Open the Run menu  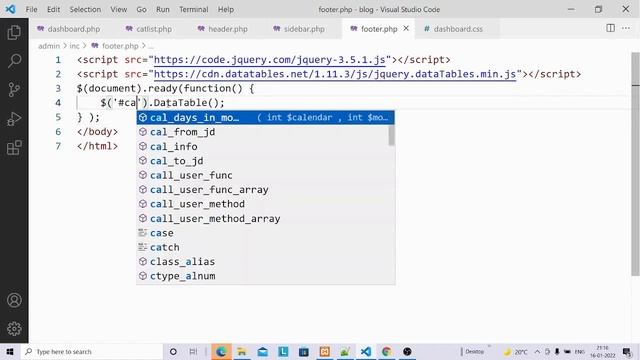tap(162, 9)
